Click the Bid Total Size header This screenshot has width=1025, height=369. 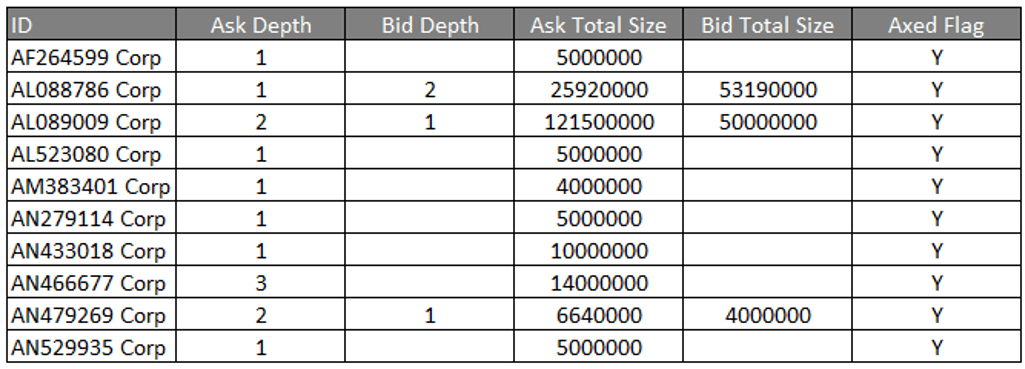(x=767, y=25)
